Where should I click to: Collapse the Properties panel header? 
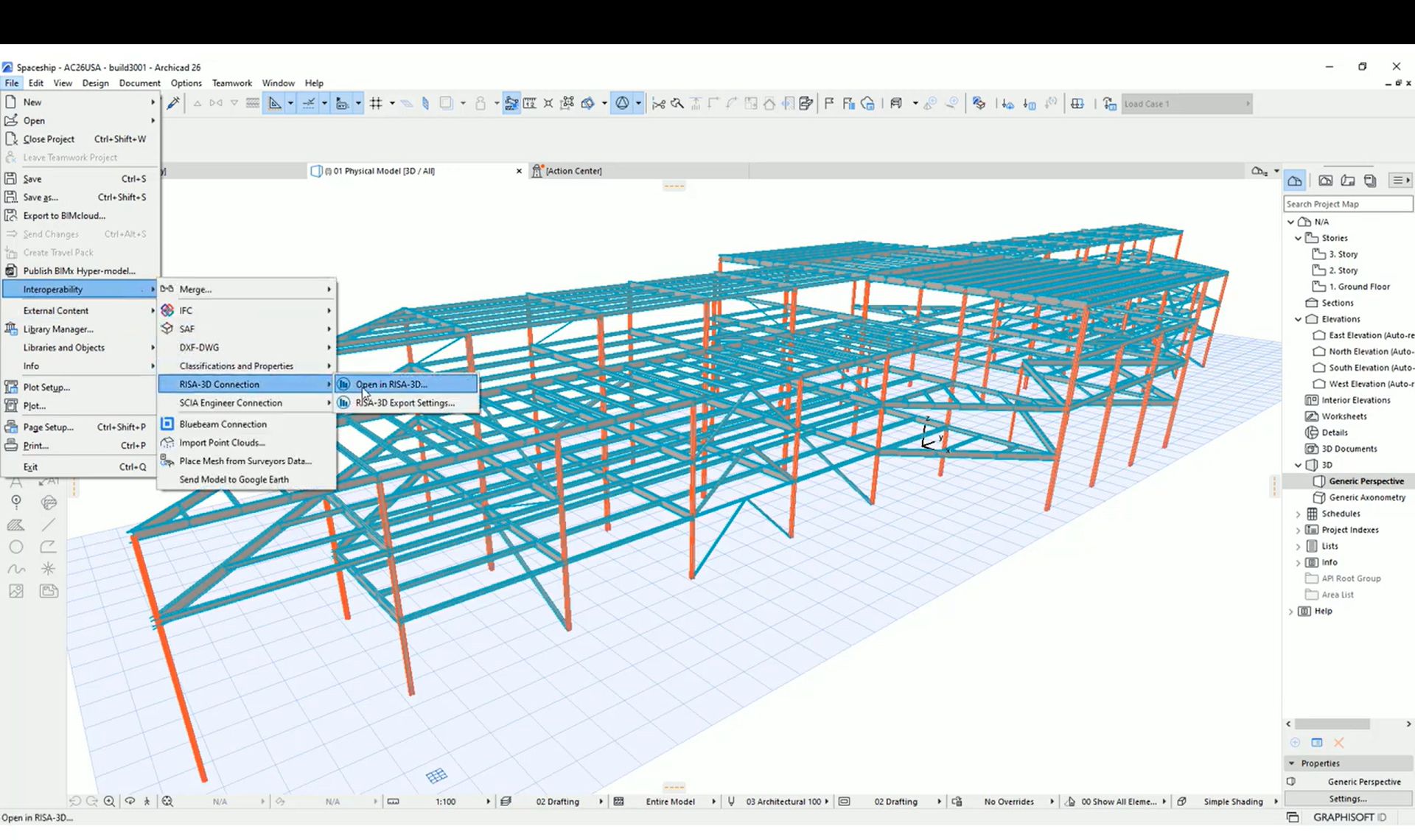tap(1347, 763)
